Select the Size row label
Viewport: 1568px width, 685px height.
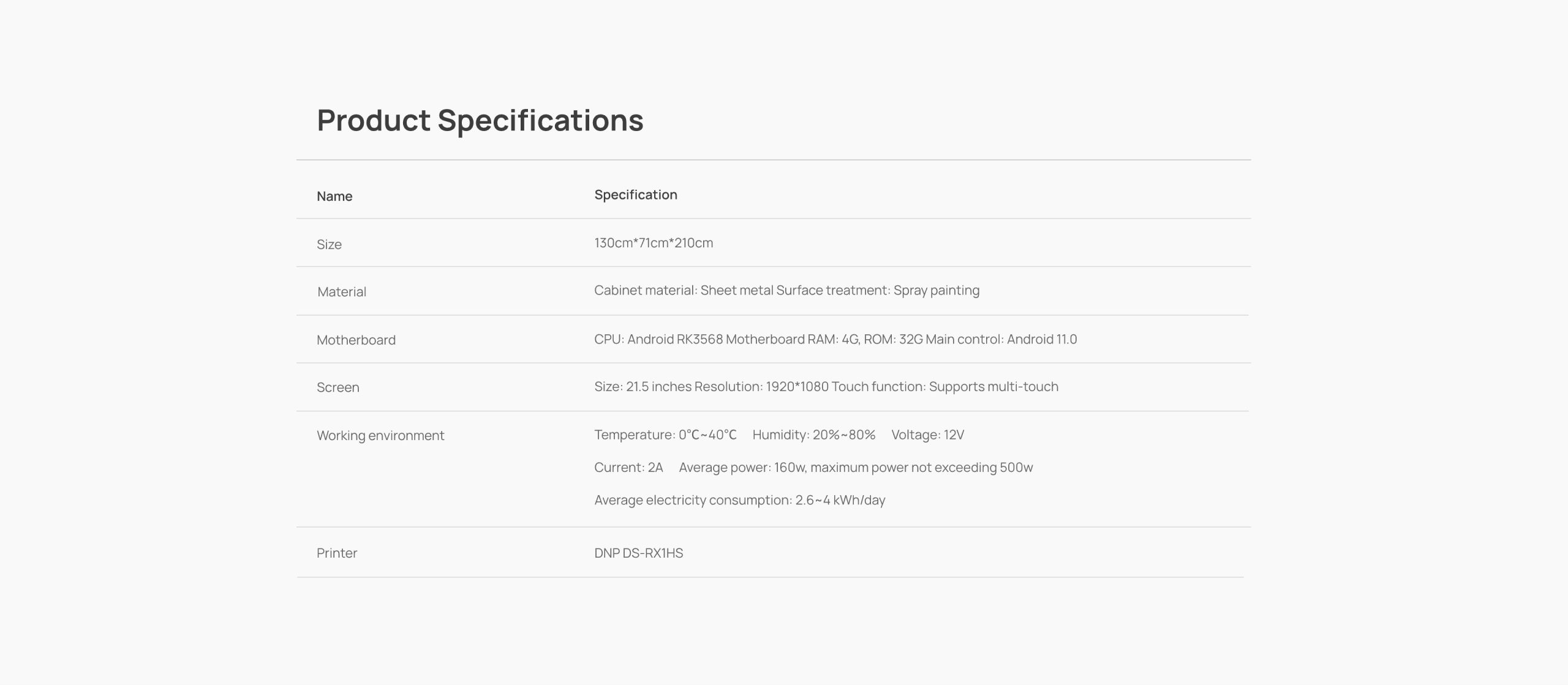(329, 244)
